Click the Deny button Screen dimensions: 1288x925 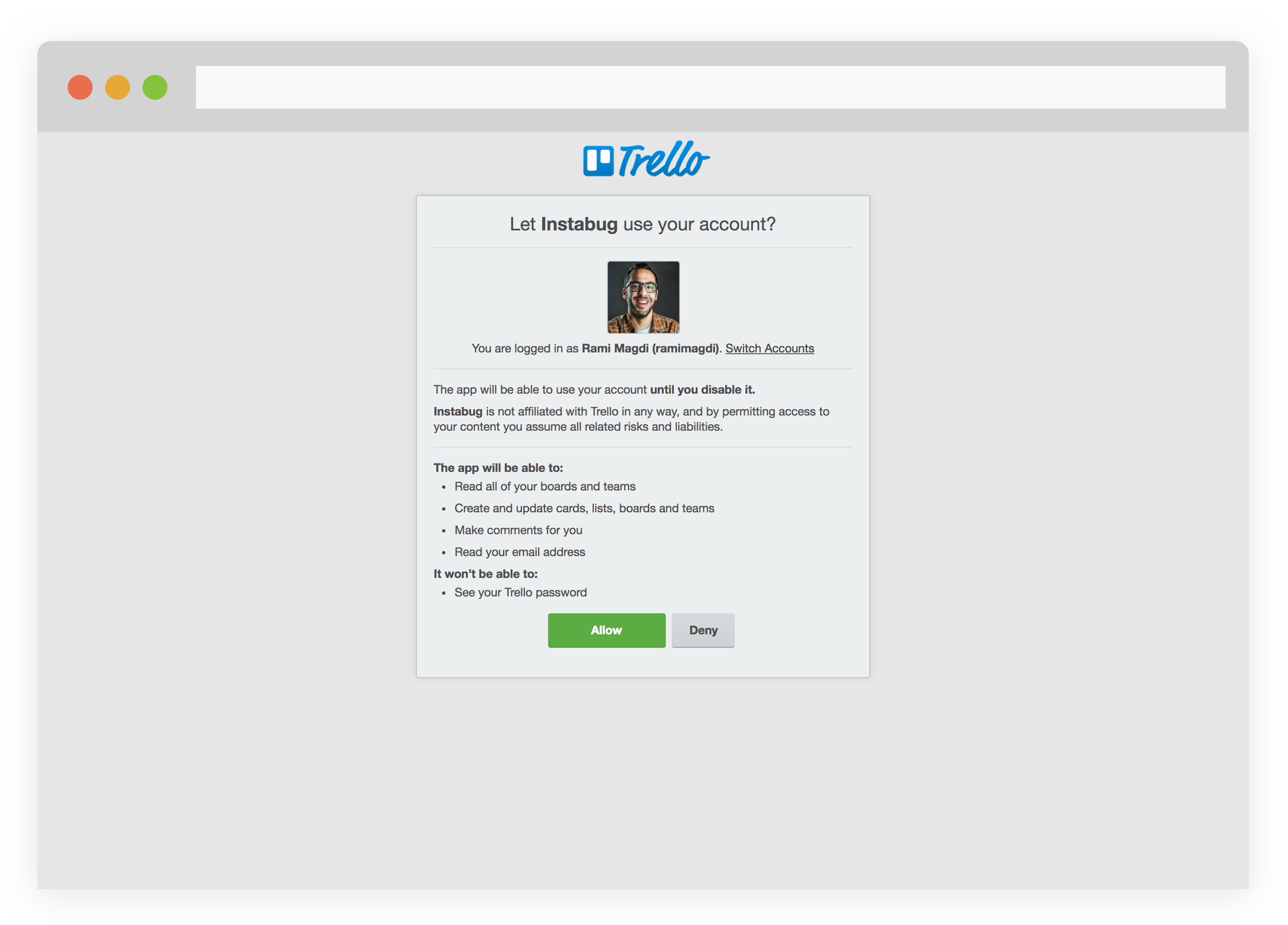point(703,630)
